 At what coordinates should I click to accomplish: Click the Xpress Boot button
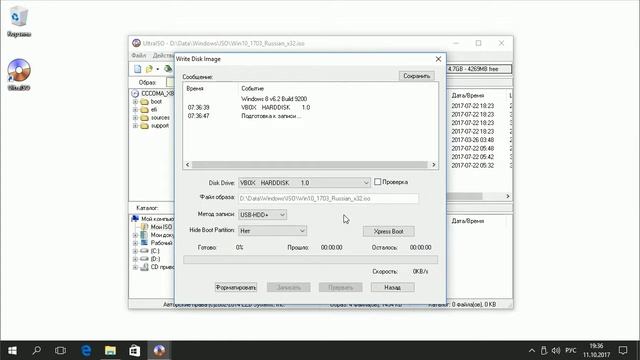click(389, 231)
